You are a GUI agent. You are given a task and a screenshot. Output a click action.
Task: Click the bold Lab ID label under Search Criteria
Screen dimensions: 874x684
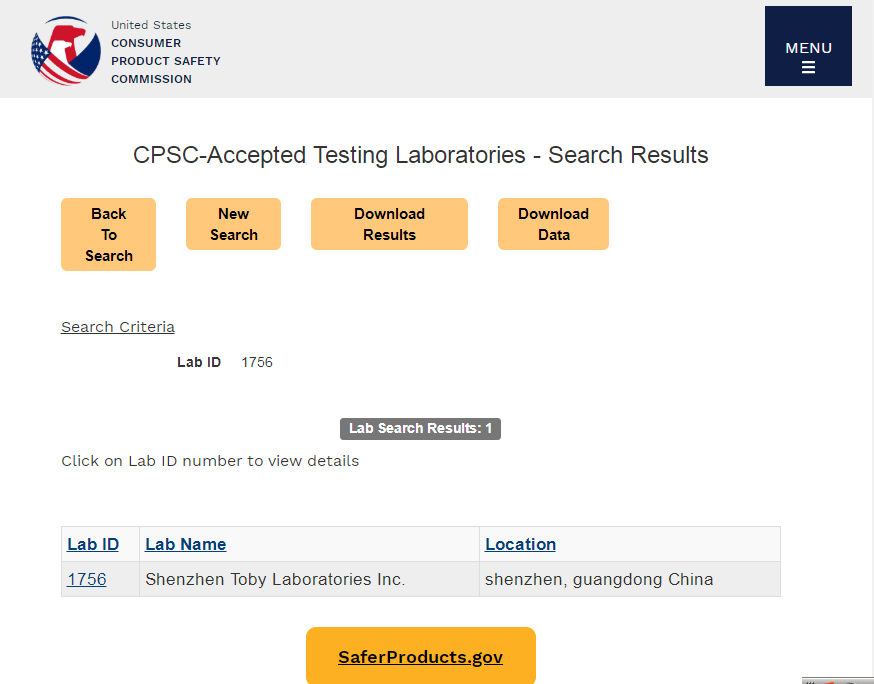199,362
